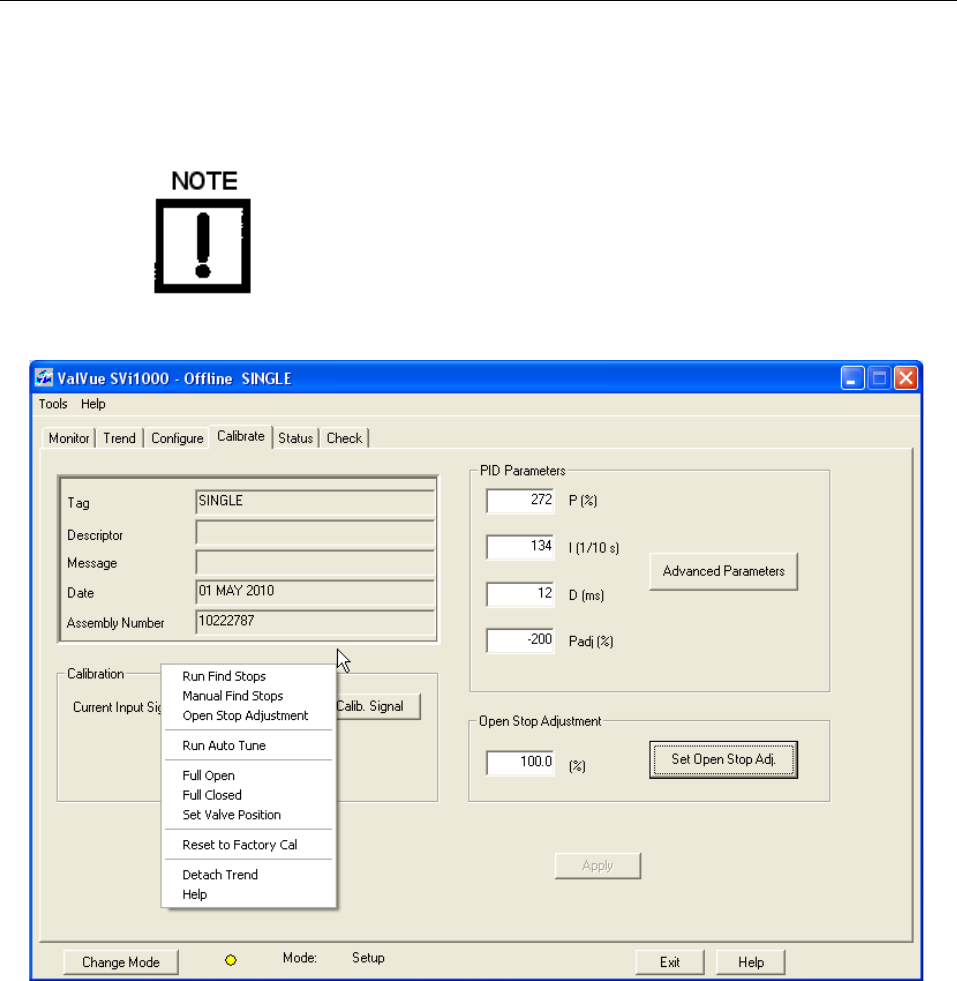Minimize the ValVue SVi1000 window
Viewport: 957px width, 981px height.
(x=852, y=378)
